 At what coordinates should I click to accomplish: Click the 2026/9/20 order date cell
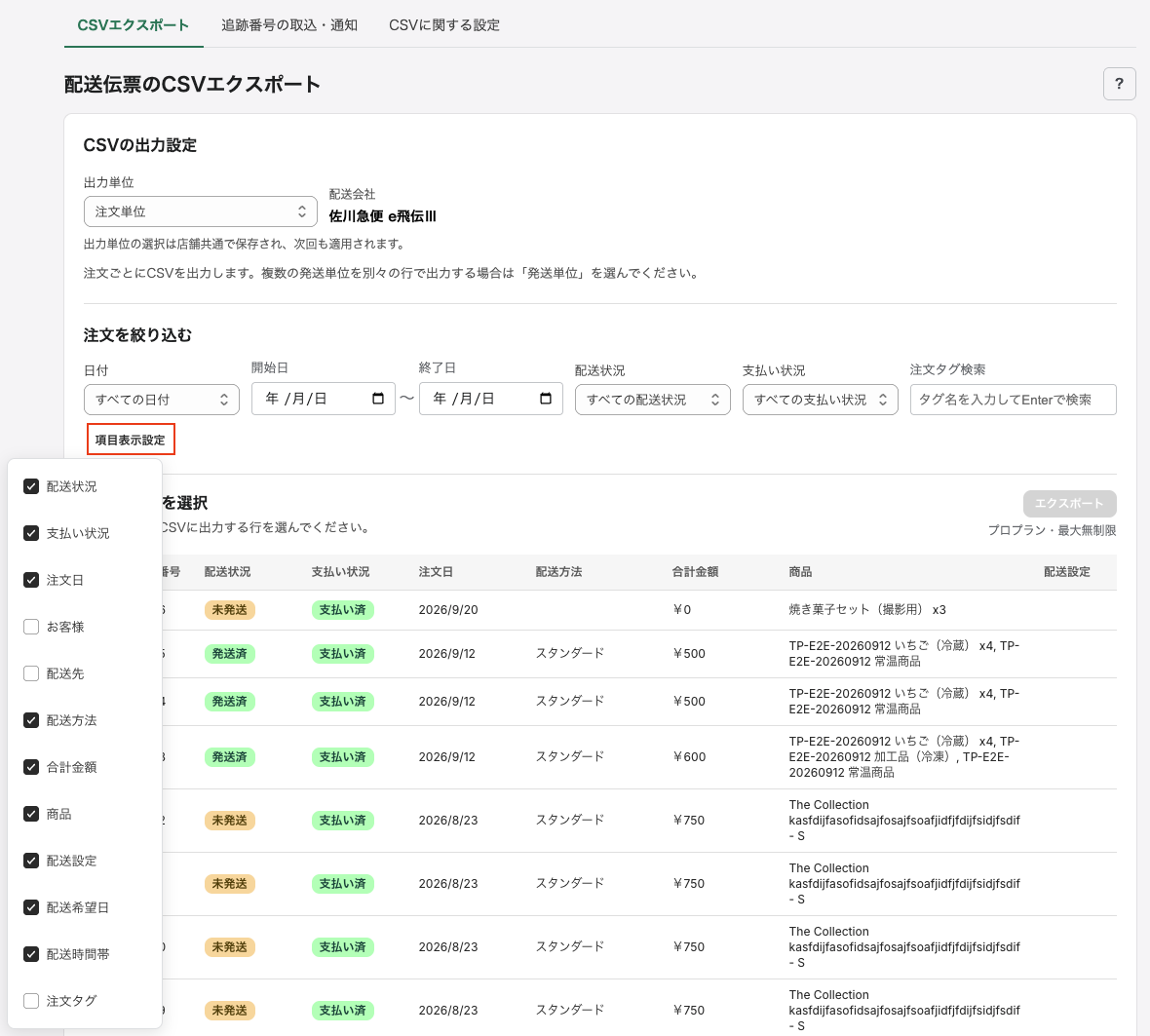pos(448,610)
